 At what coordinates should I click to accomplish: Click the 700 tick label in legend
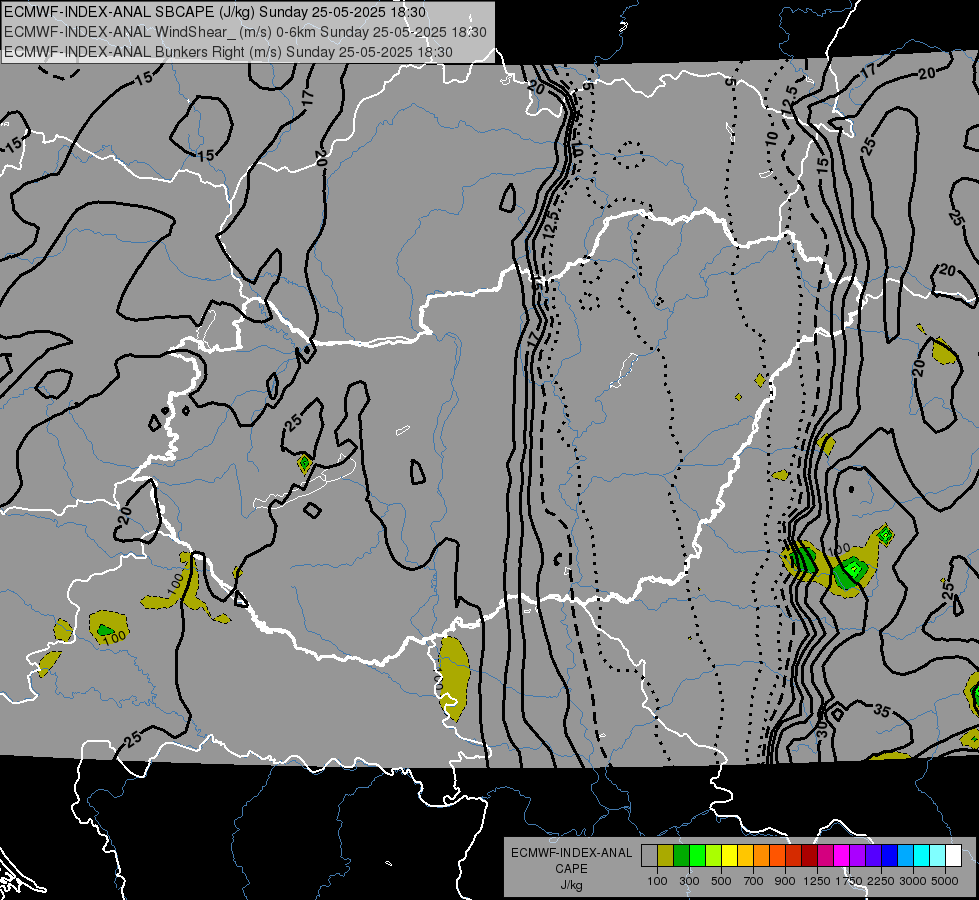(x=754, y=881)
